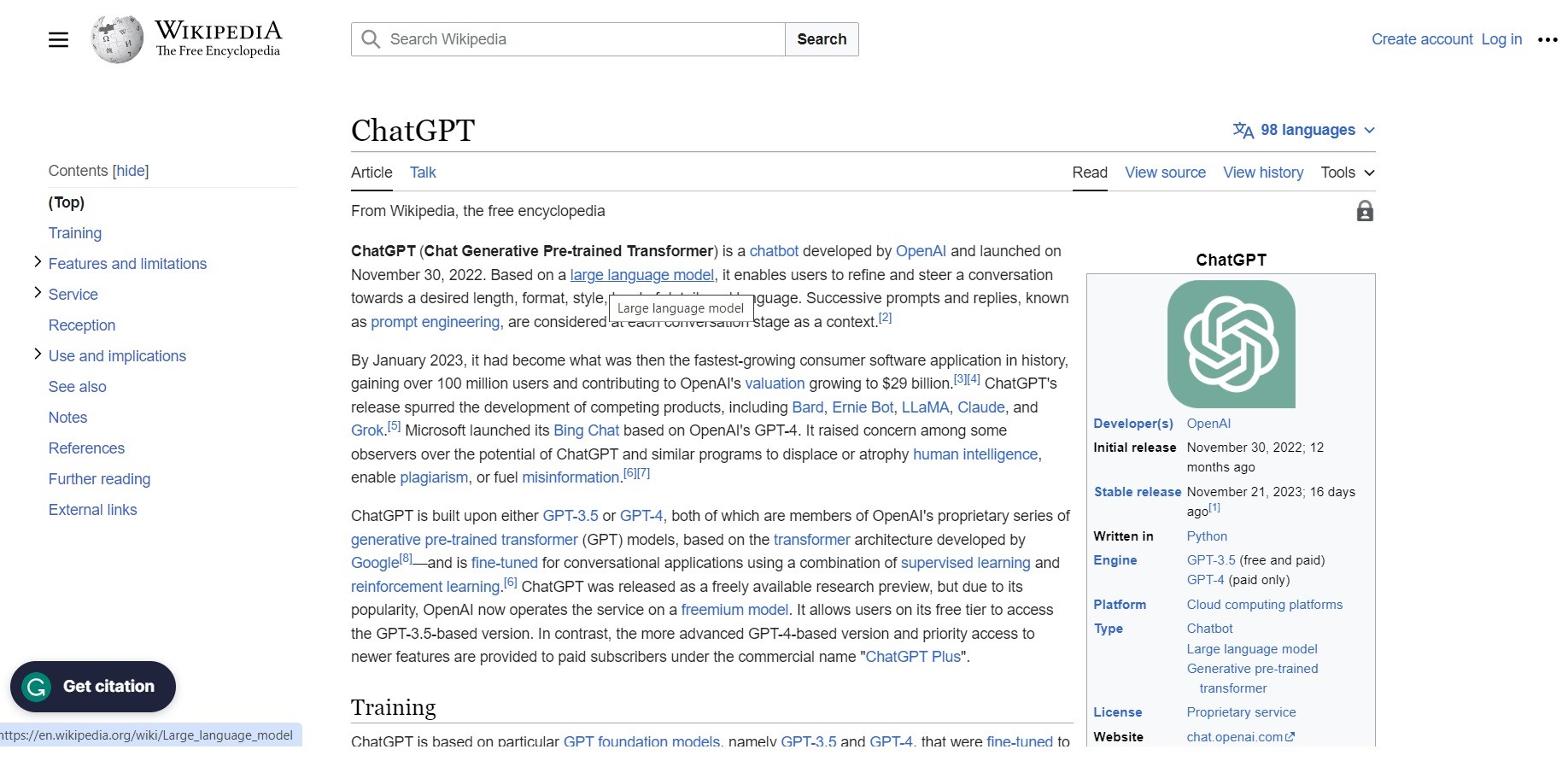Open the freemium model link

coord(734,610)
